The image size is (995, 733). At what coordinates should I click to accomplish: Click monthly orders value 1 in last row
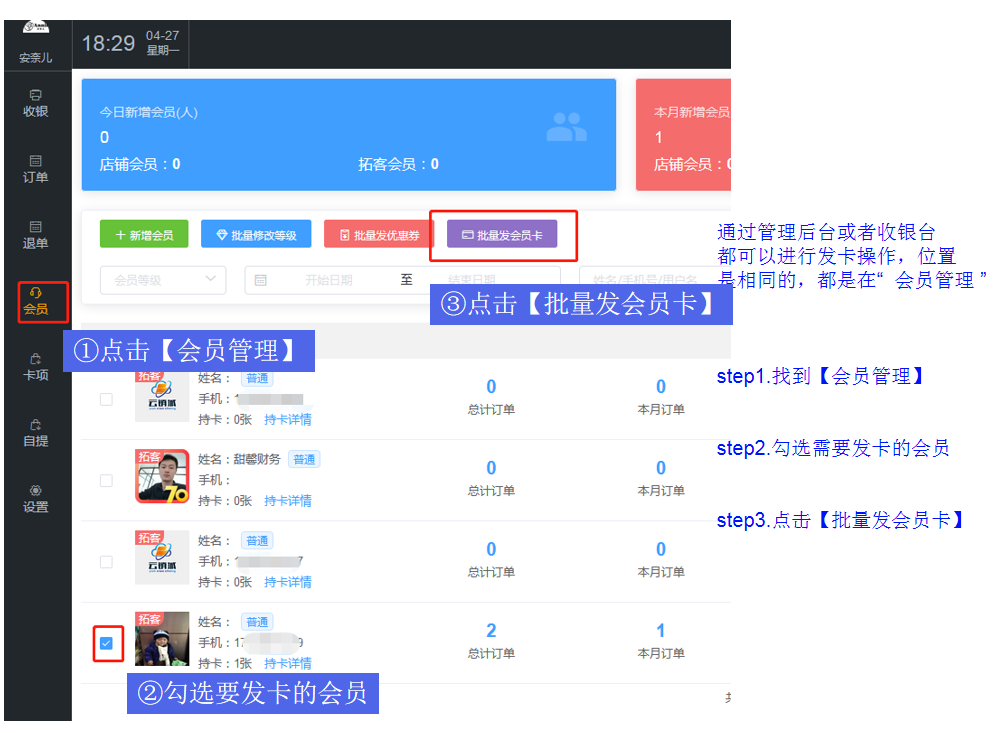pyautogui.click(x=661, y=630)
